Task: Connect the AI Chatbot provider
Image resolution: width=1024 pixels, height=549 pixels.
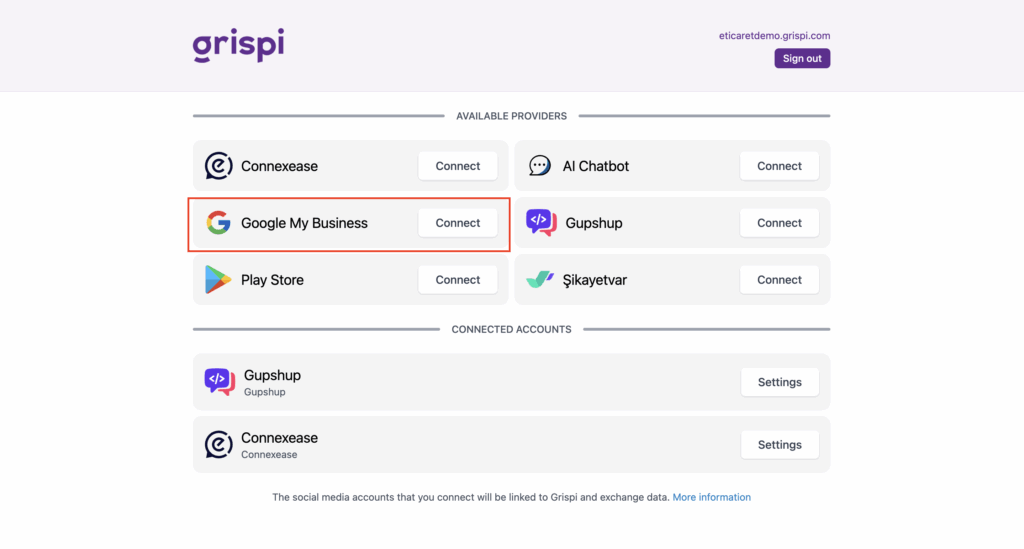Action: [x=779, y=166]
